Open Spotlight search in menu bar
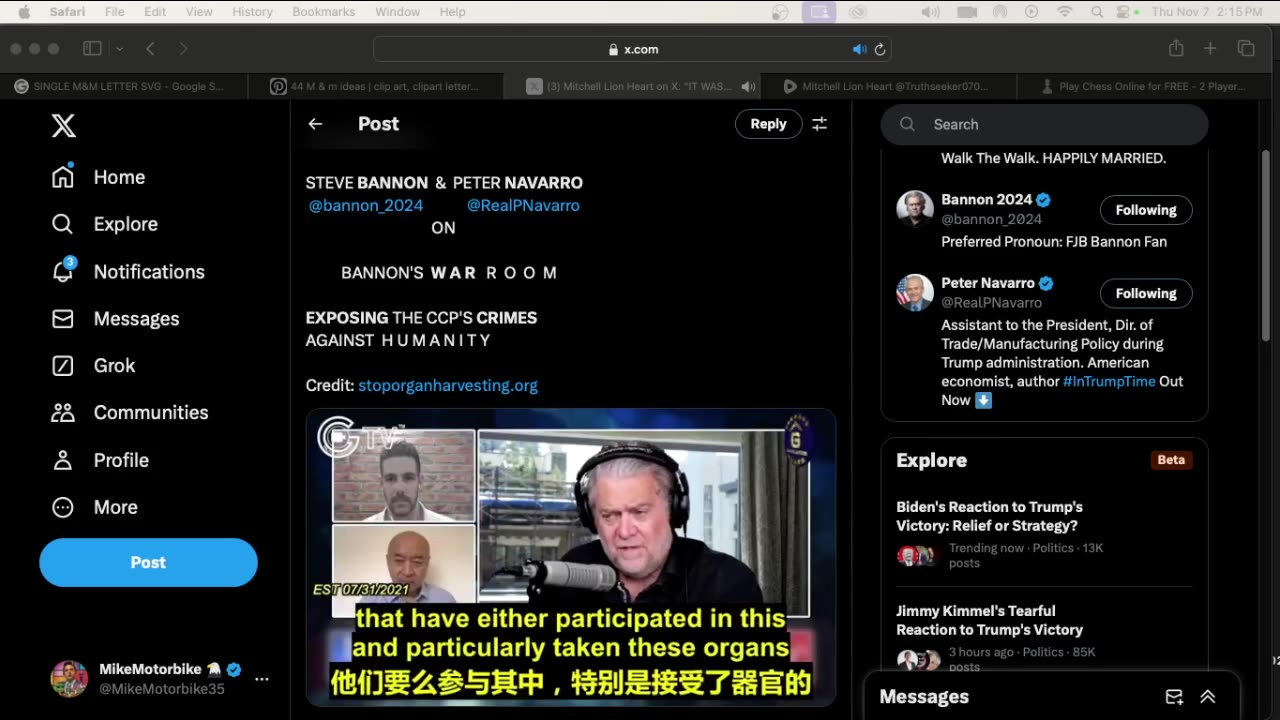This screenshot has width=1280, height=720. pos(1097,12)
